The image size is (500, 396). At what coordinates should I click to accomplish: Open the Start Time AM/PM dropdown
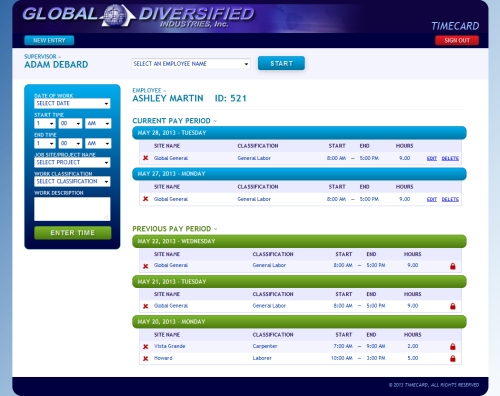pos(98,123)
